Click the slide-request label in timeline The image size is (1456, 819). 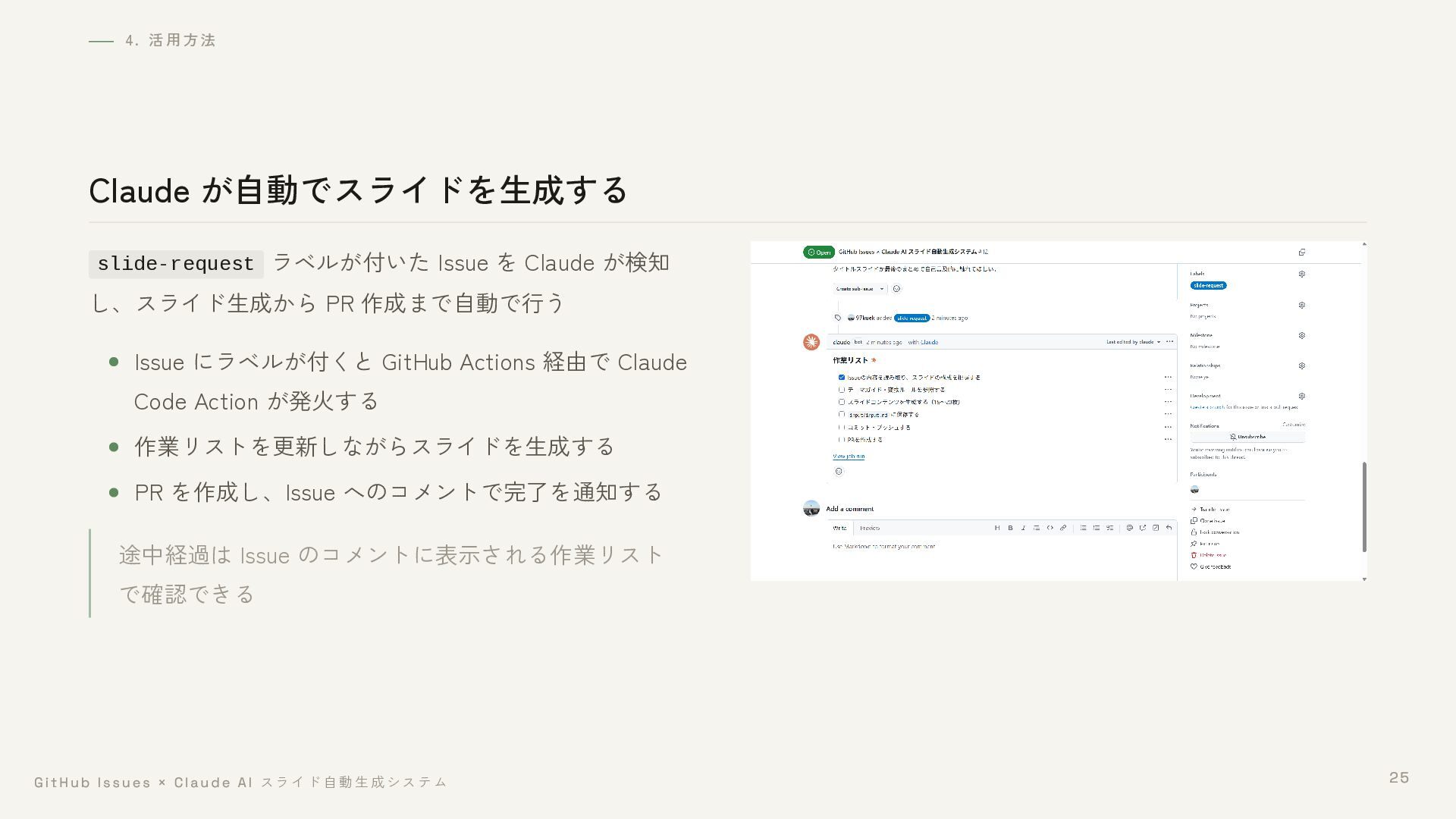click(912, 318)
